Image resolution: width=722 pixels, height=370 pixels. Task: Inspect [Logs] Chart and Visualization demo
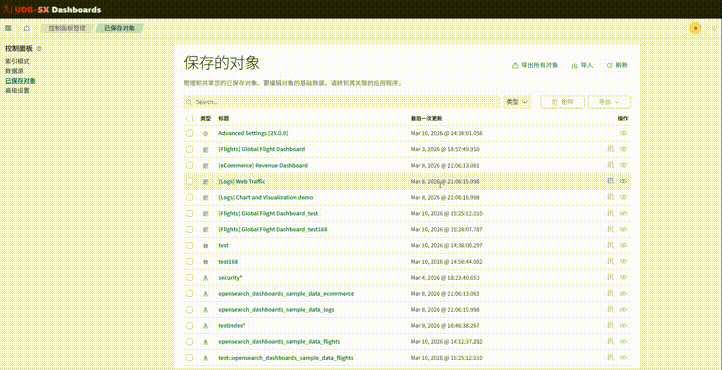coord(611,197)
